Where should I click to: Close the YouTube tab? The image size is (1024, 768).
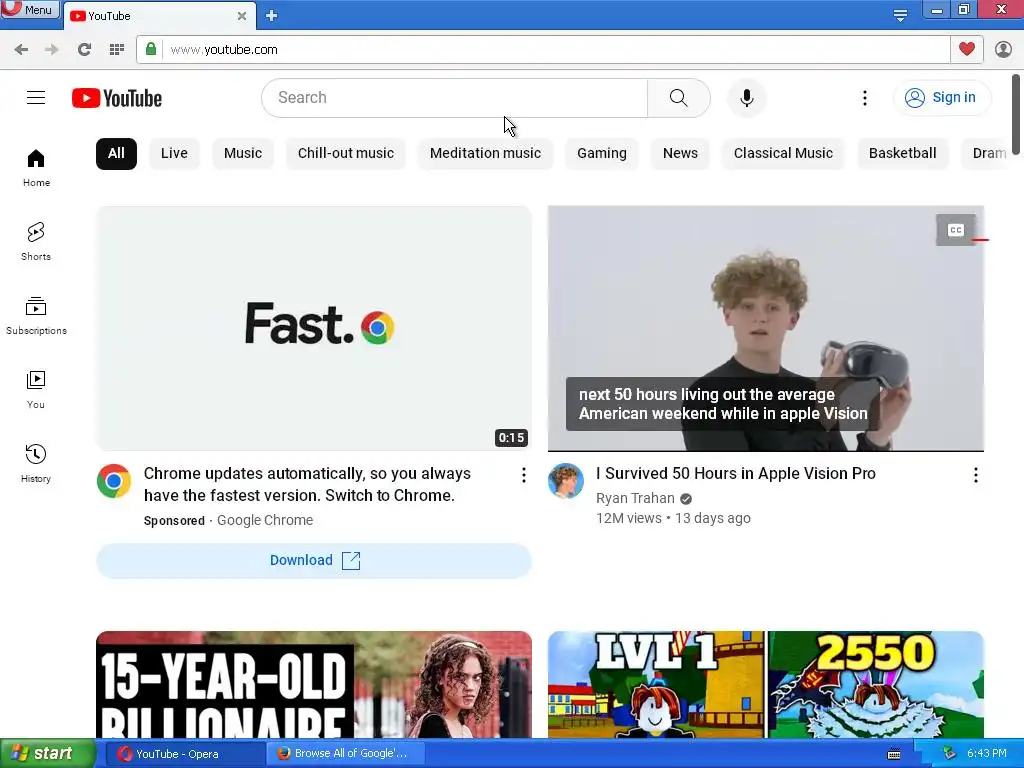pyautogui.click(x=242, y=16)
